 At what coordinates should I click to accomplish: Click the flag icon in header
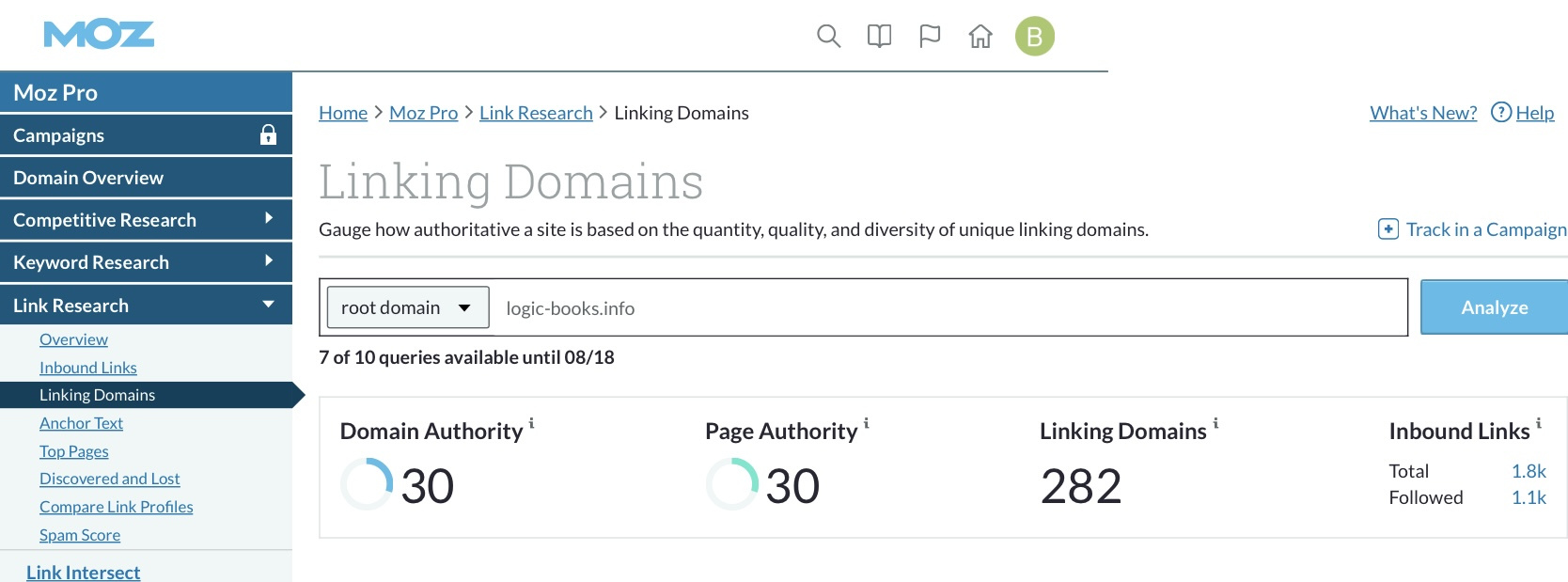pyautogui.click(x=930, y=37)
